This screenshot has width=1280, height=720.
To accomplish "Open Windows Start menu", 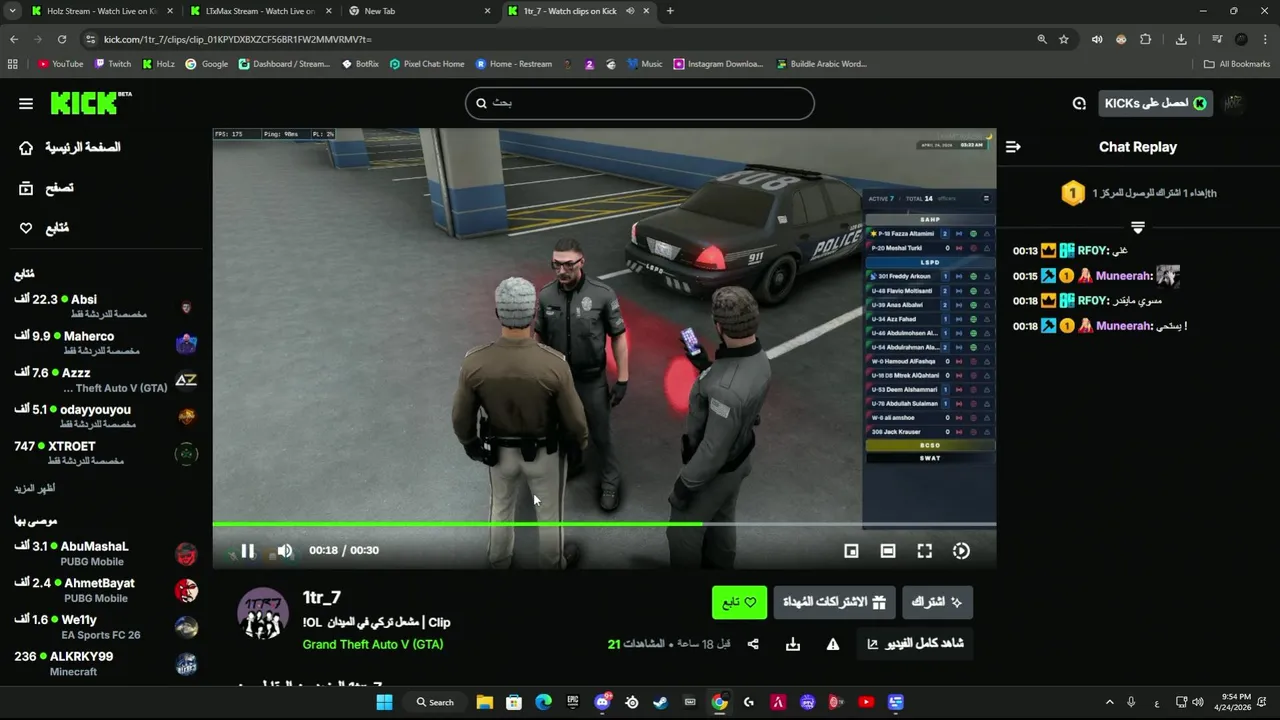I will pos(384,702).
